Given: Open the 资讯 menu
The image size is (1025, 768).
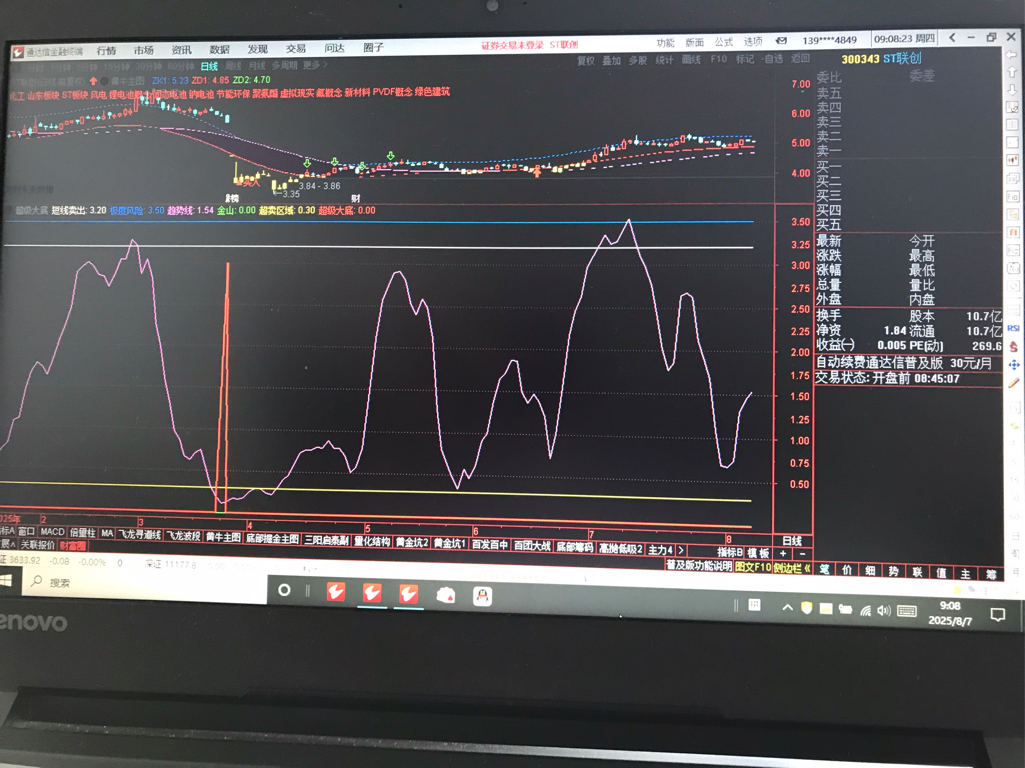Looking at the screenshot, I should [x=181, y=50].
